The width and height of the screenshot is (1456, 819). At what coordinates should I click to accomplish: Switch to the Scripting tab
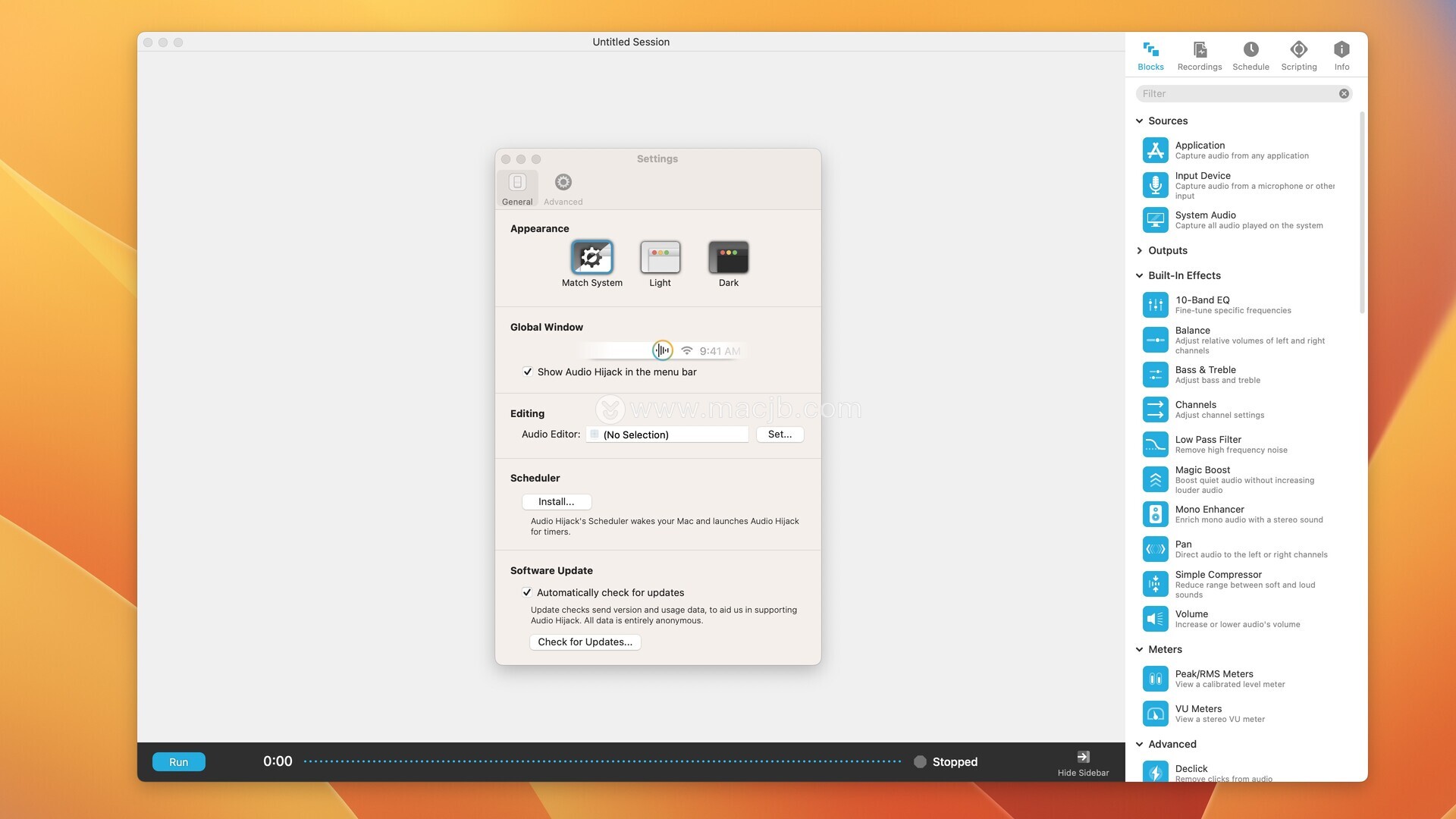click(1299, 57)
